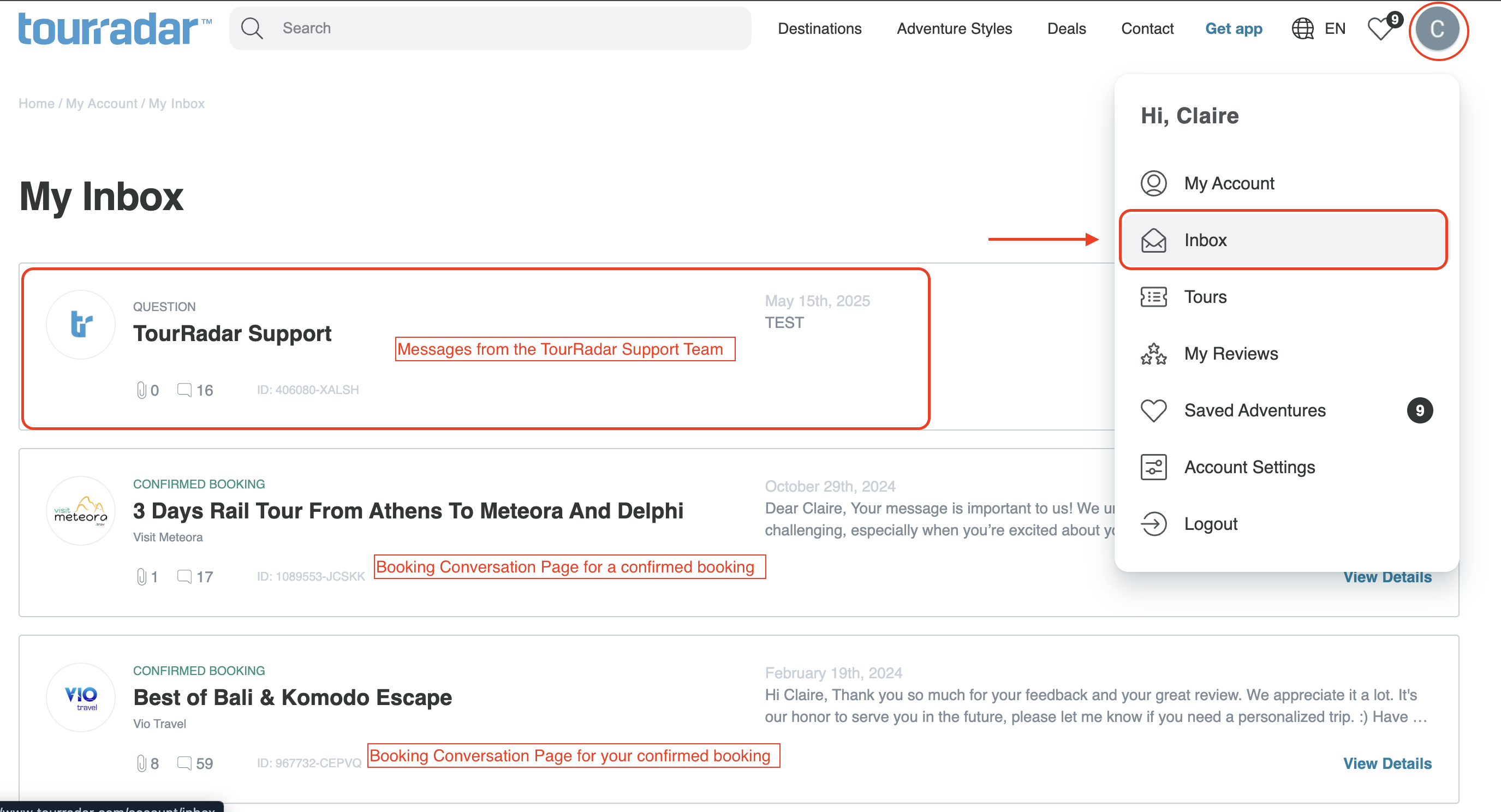1501x812 pixels.
Task: Click View Details on Bali & Komodo booking
Action: click(x=1387, y=763)
